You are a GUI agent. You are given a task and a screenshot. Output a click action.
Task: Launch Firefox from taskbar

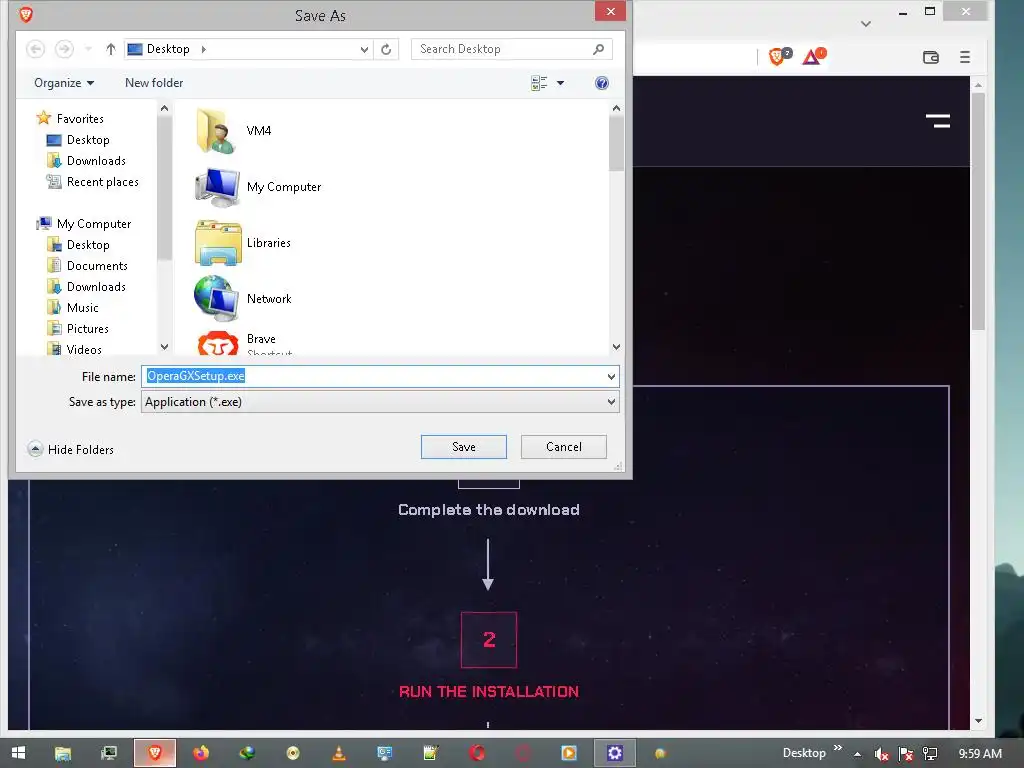tap(201, 753)
